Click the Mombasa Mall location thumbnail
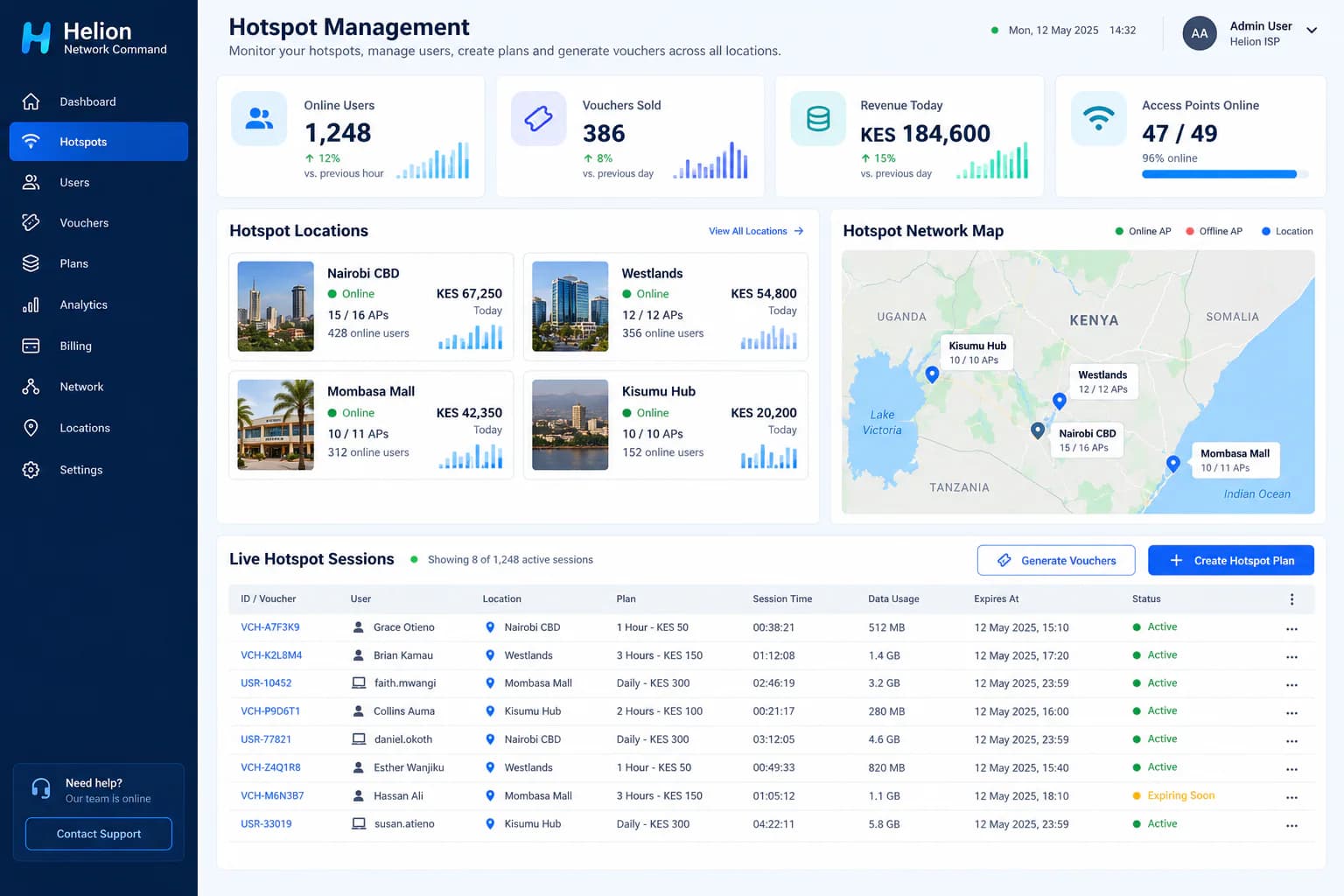This screenshot has width=1344, height=896. tap(276, 425)
